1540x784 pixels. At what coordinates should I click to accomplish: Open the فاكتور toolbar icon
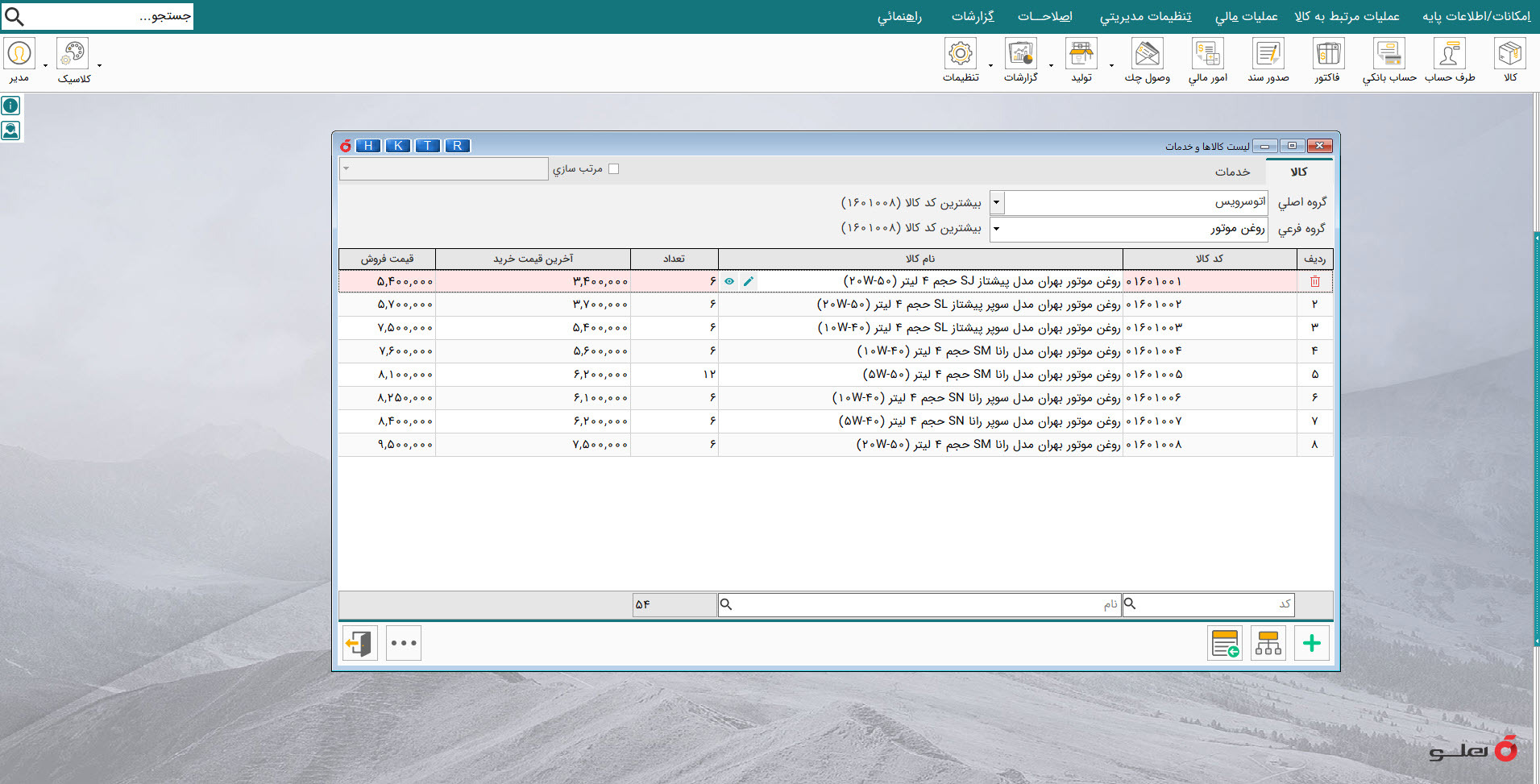[x=1328, y=54]
